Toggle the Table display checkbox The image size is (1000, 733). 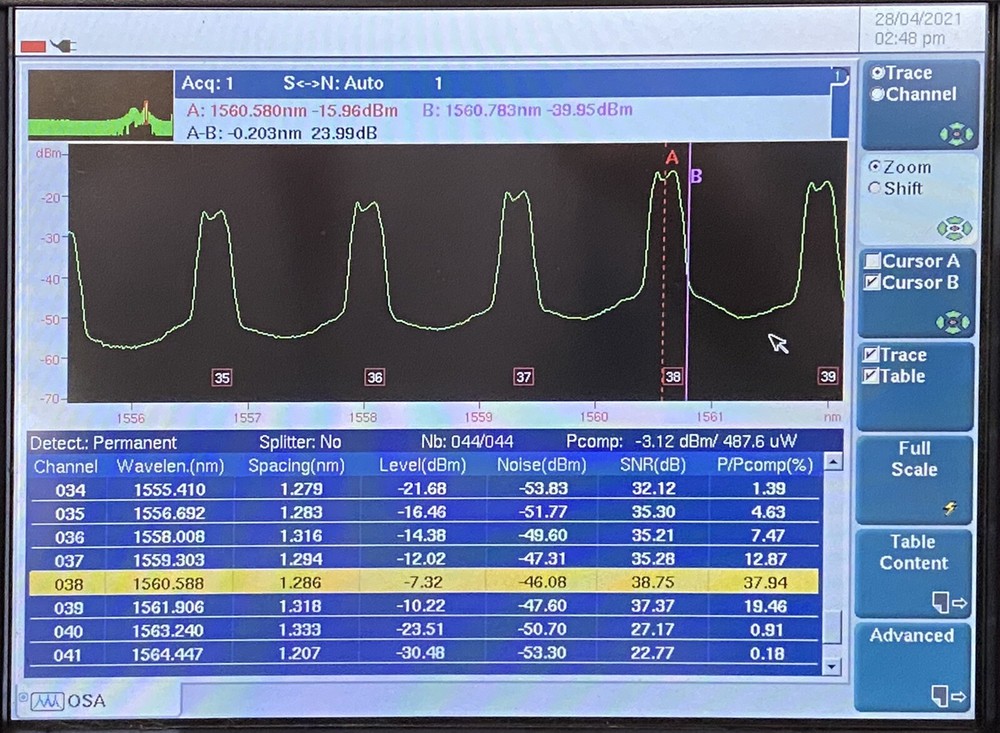pos(871,376)
